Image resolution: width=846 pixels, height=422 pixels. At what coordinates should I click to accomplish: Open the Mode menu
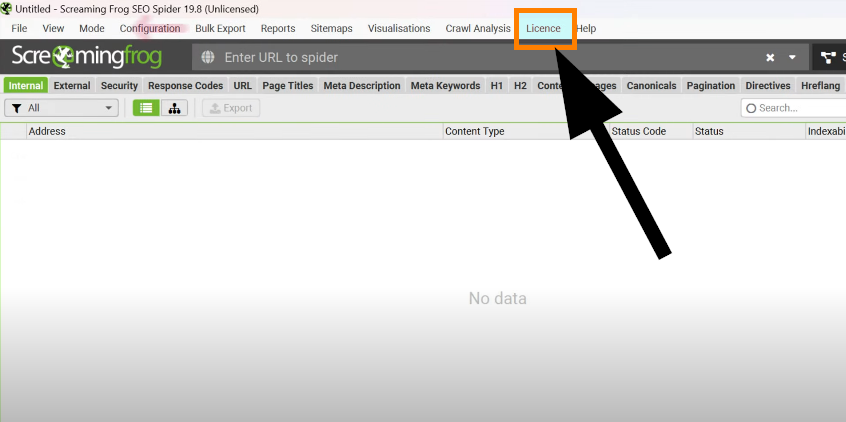tap(92, 29)
